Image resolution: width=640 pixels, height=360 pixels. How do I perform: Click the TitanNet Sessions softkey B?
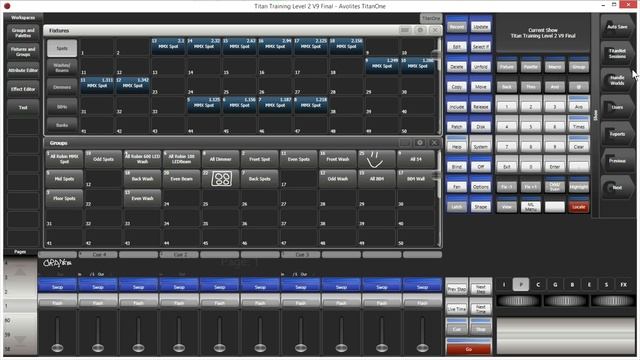616,53
